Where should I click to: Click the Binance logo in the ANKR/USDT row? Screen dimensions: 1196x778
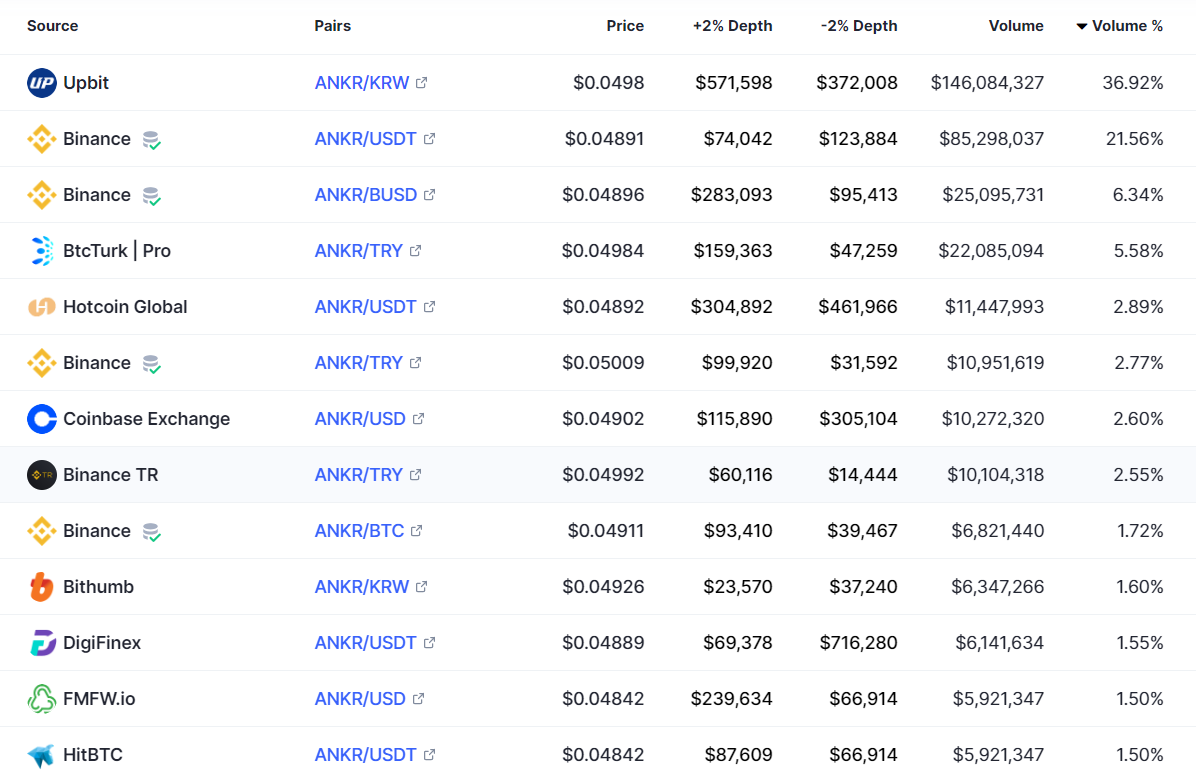(x=41, y=139)
